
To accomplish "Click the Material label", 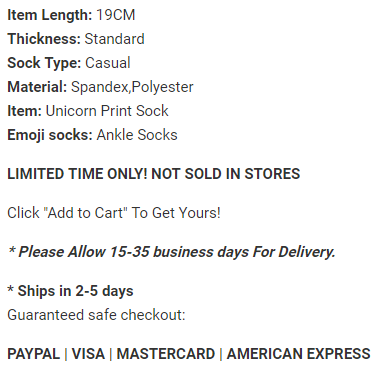I will tap(37, 87).
